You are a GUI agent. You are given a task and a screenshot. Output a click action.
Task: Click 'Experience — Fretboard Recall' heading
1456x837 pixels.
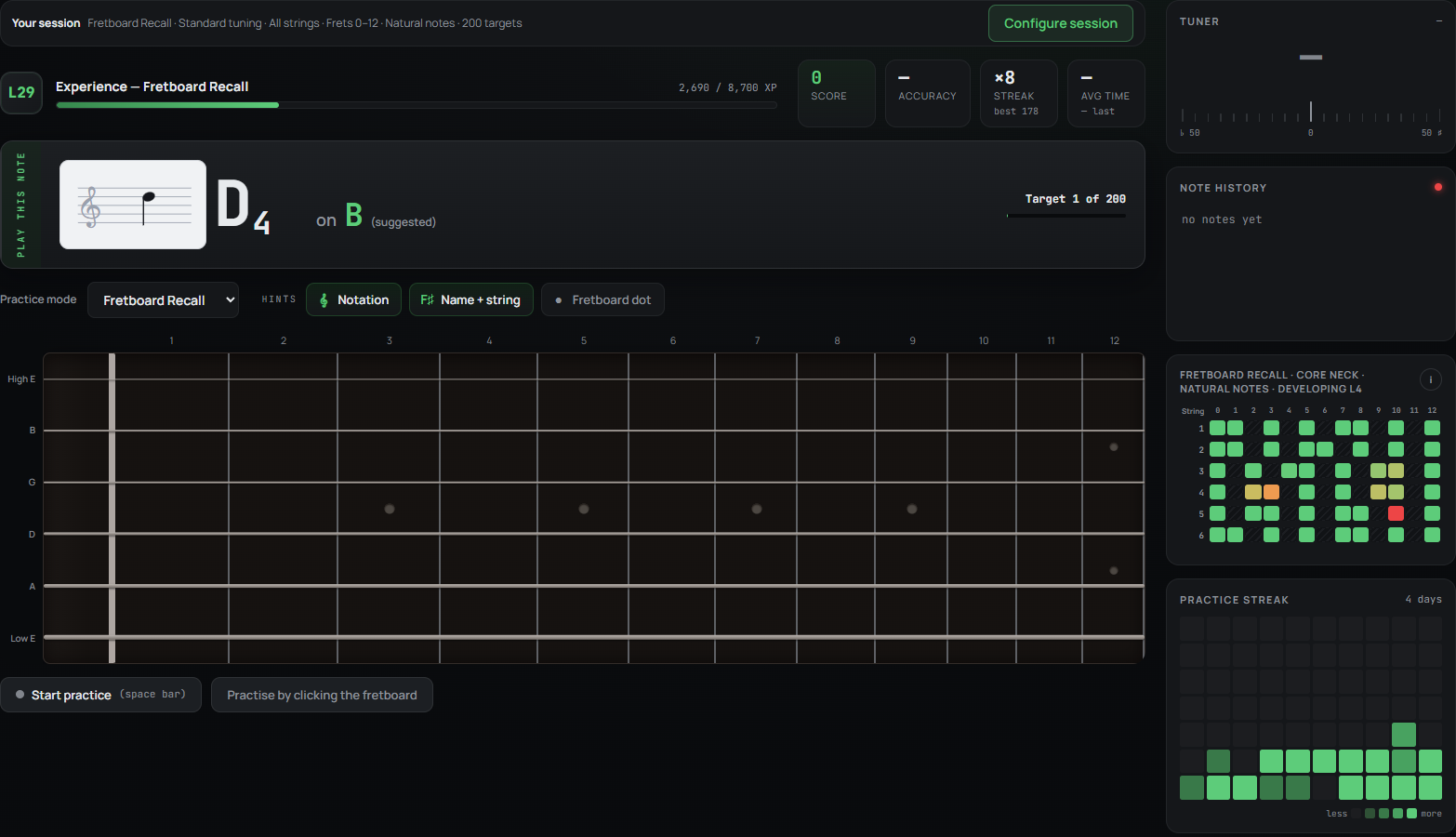click(x=152, y=86)
